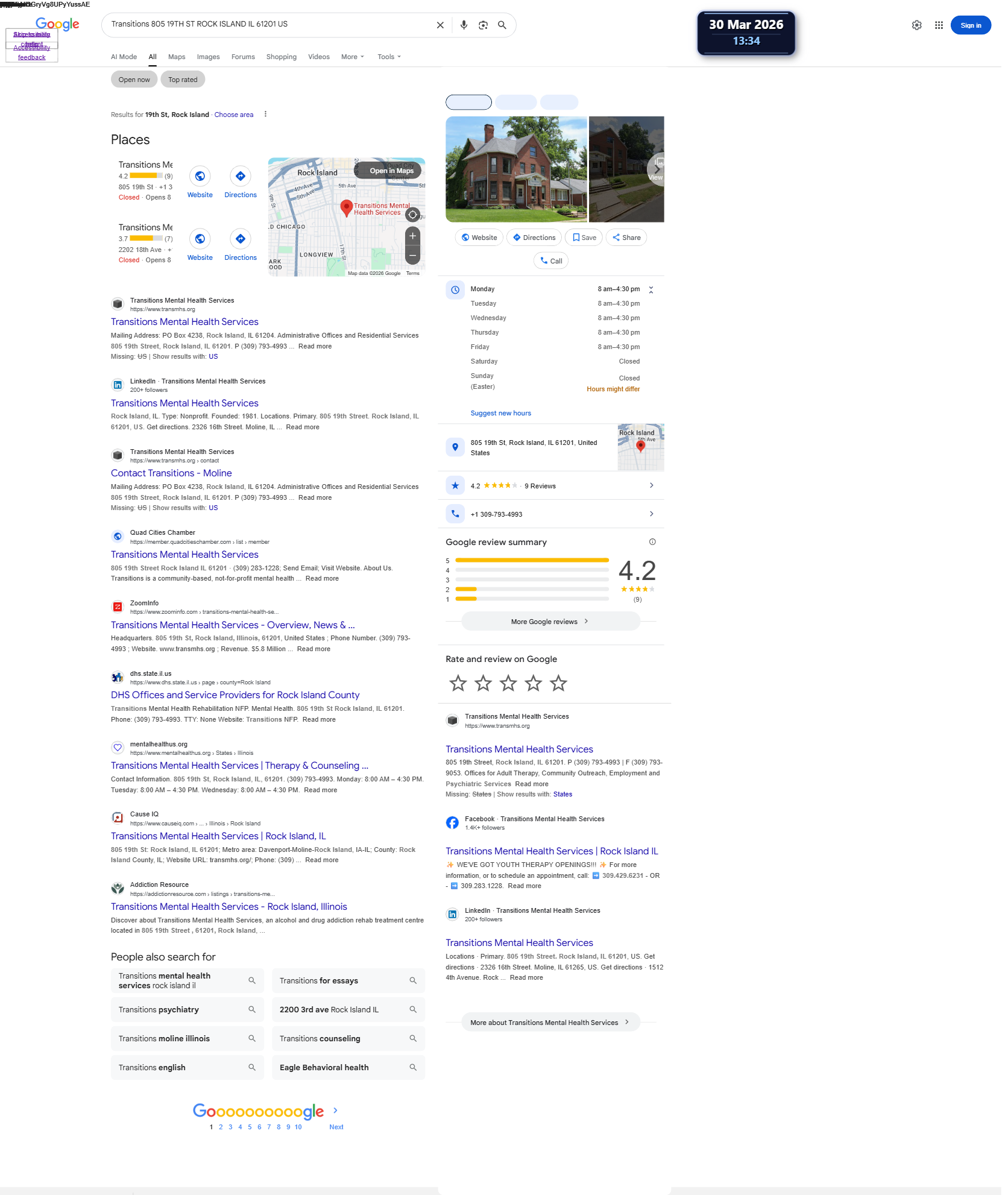
Task: Open DHS Offices and Service Providers result
Action: pyautogui.click(x=235, y=695)
